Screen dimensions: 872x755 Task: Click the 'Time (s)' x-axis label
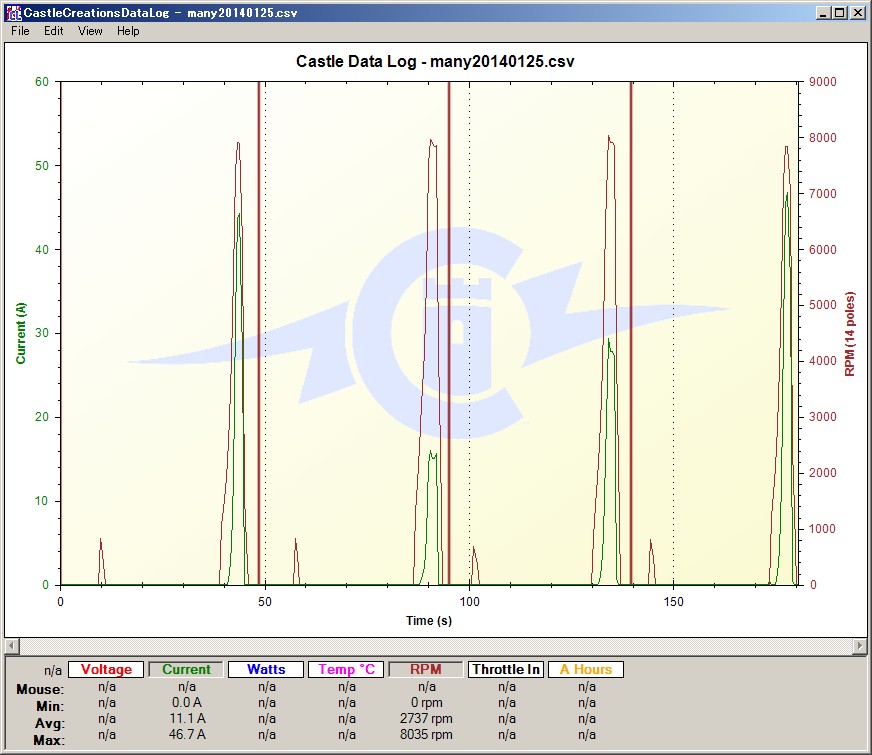click(428, 621)
